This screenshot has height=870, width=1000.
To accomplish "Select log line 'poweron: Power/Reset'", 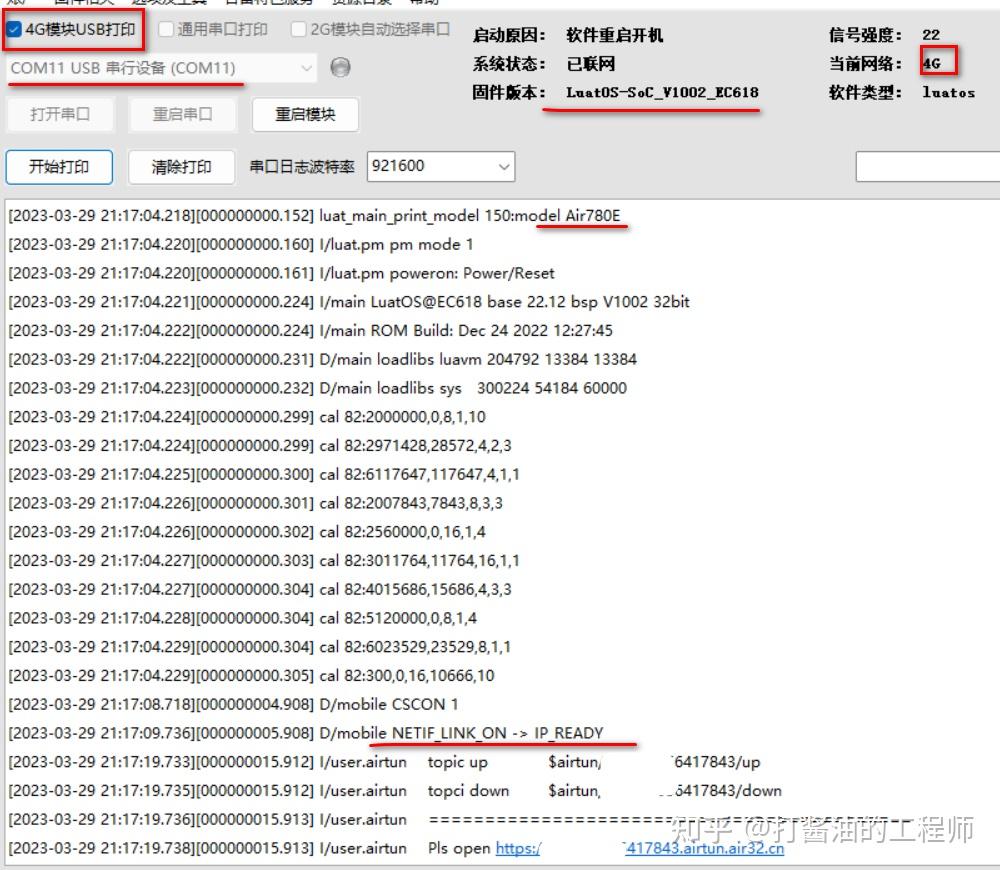I will [x=281, y=273].
